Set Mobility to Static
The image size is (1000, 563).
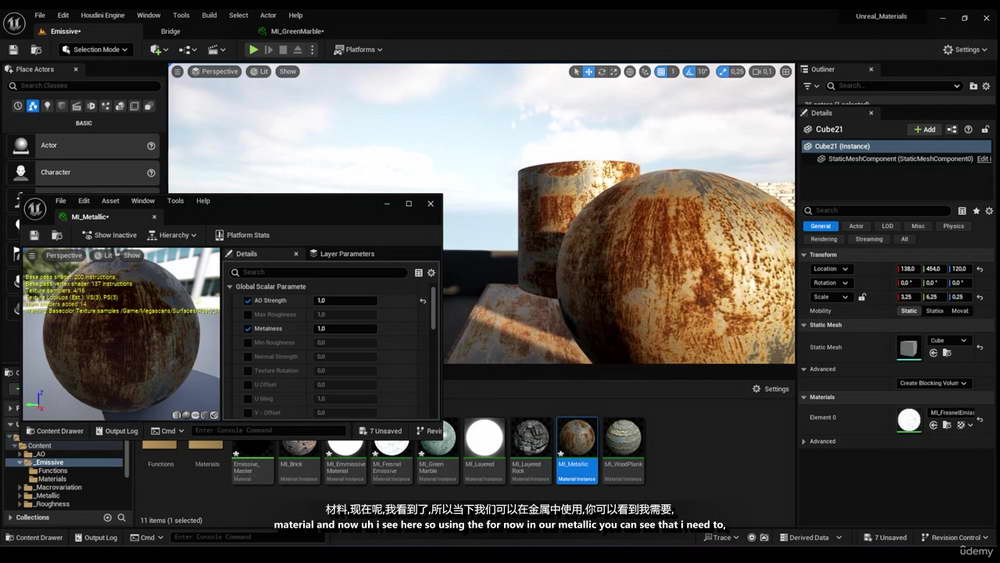(909, 311)
